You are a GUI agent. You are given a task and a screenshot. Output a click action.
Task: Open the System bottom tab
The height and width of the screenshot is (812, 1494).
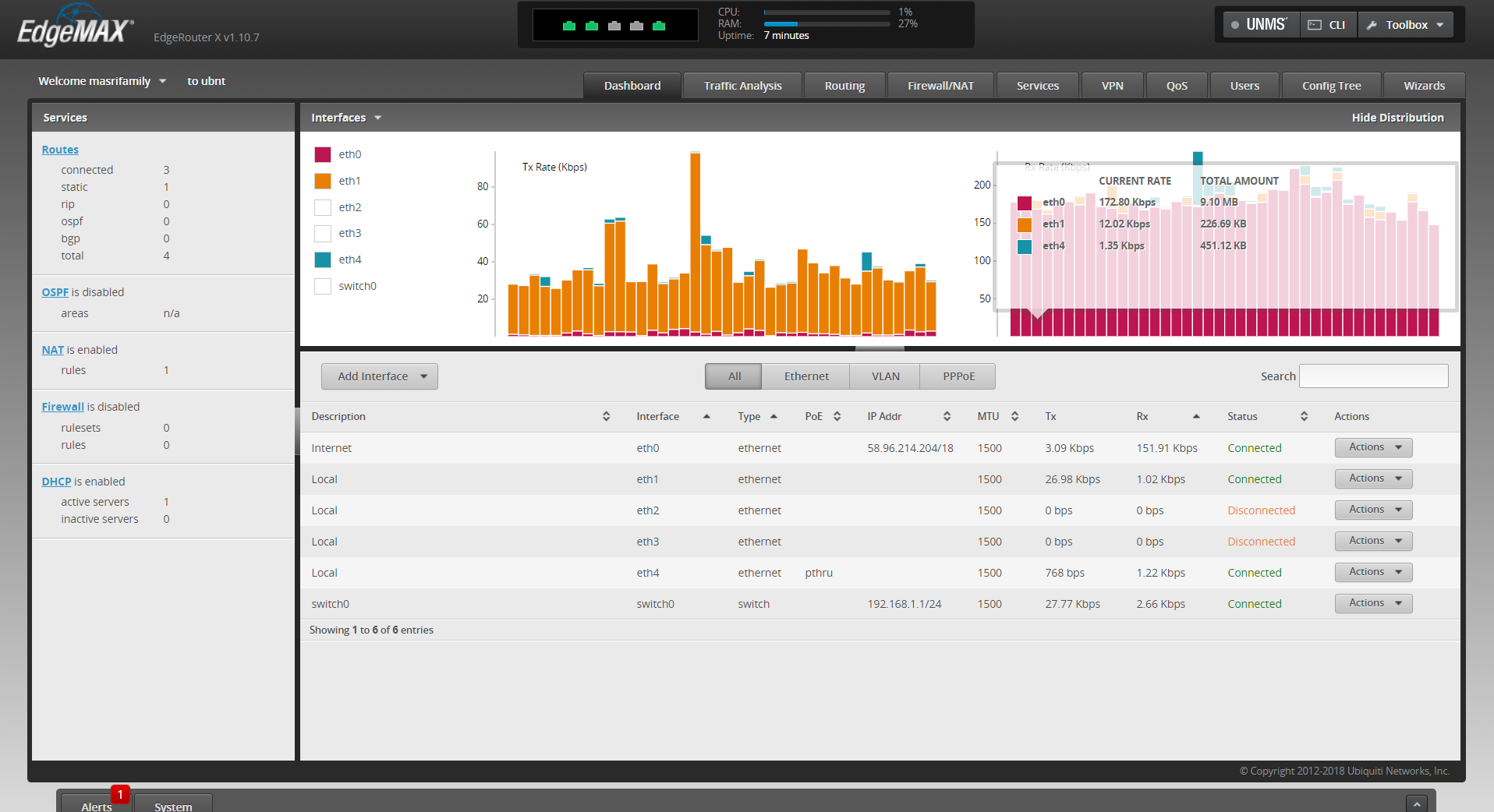[173, 805]
